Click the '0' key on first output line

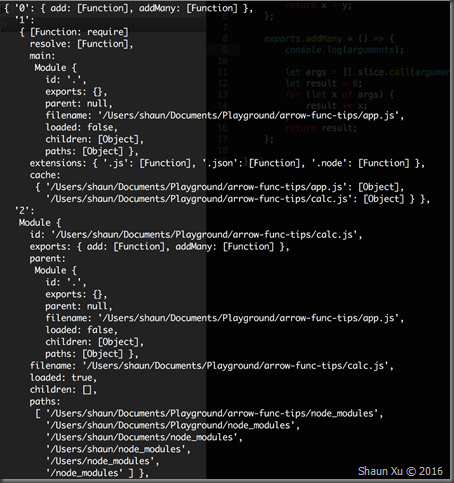22,8
